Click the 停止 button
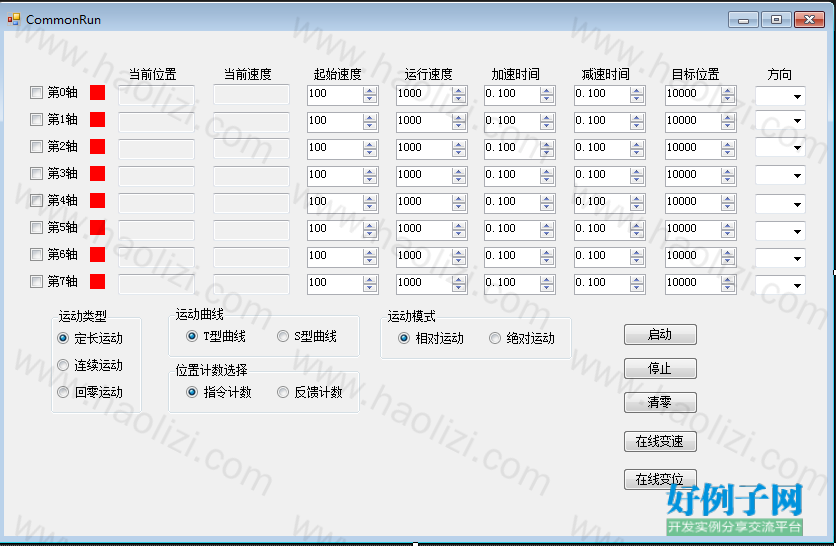Image resolution: width=836 pixels, height=546 pixels. click(x=660, y=368)
